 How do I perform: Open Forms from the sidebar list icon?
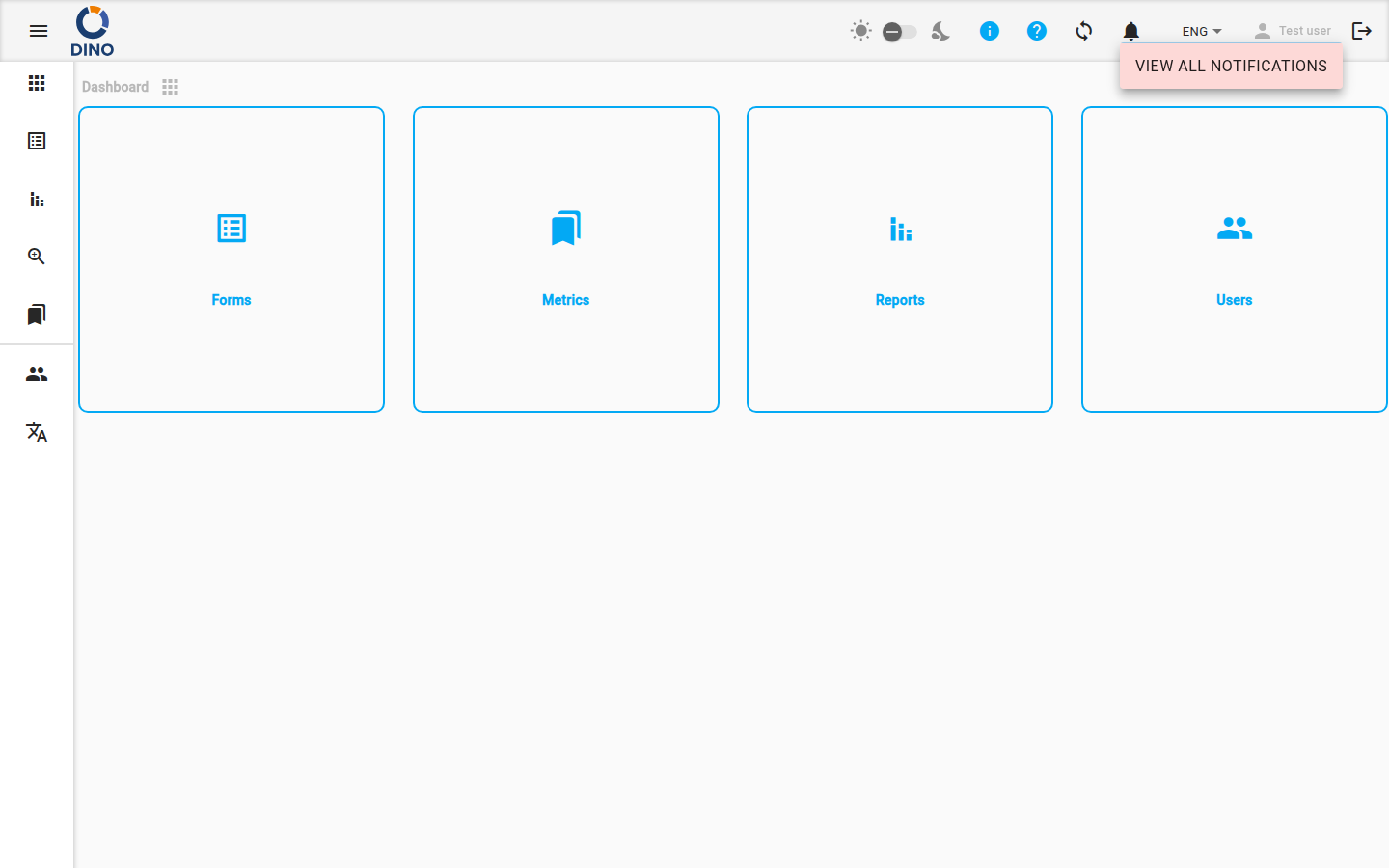[x=37, y=141]
